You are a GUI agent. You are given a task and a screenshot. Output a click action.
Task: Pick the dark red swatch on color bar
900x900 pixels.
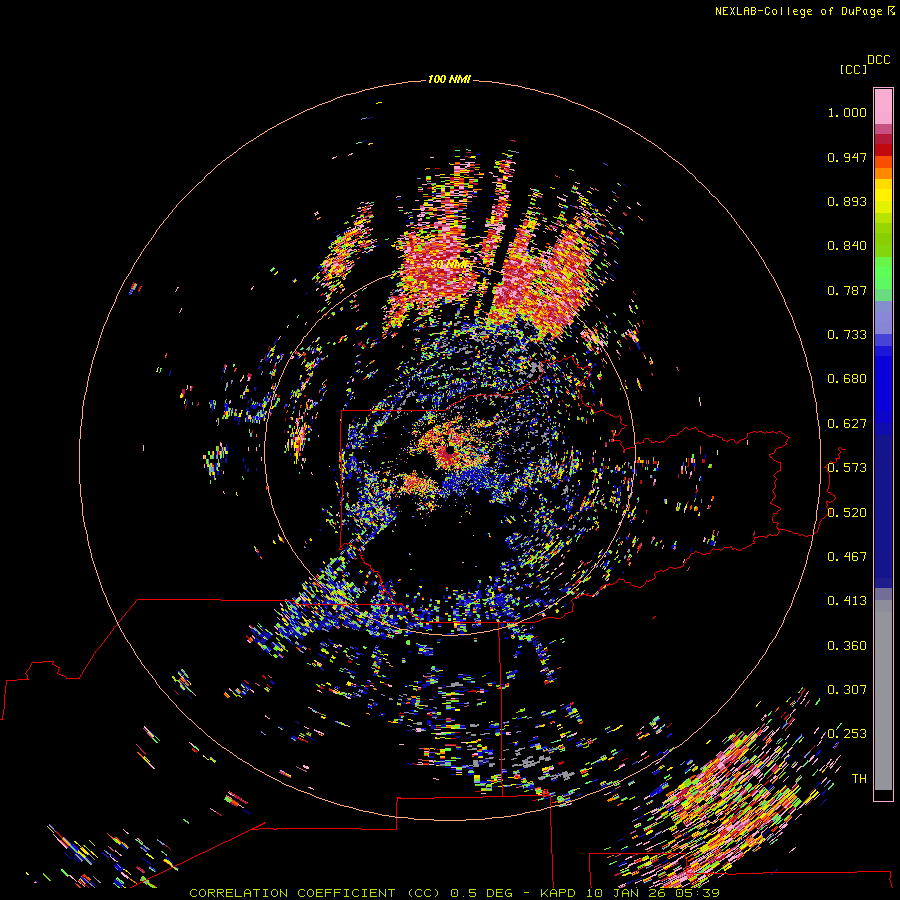click(883, 149)
